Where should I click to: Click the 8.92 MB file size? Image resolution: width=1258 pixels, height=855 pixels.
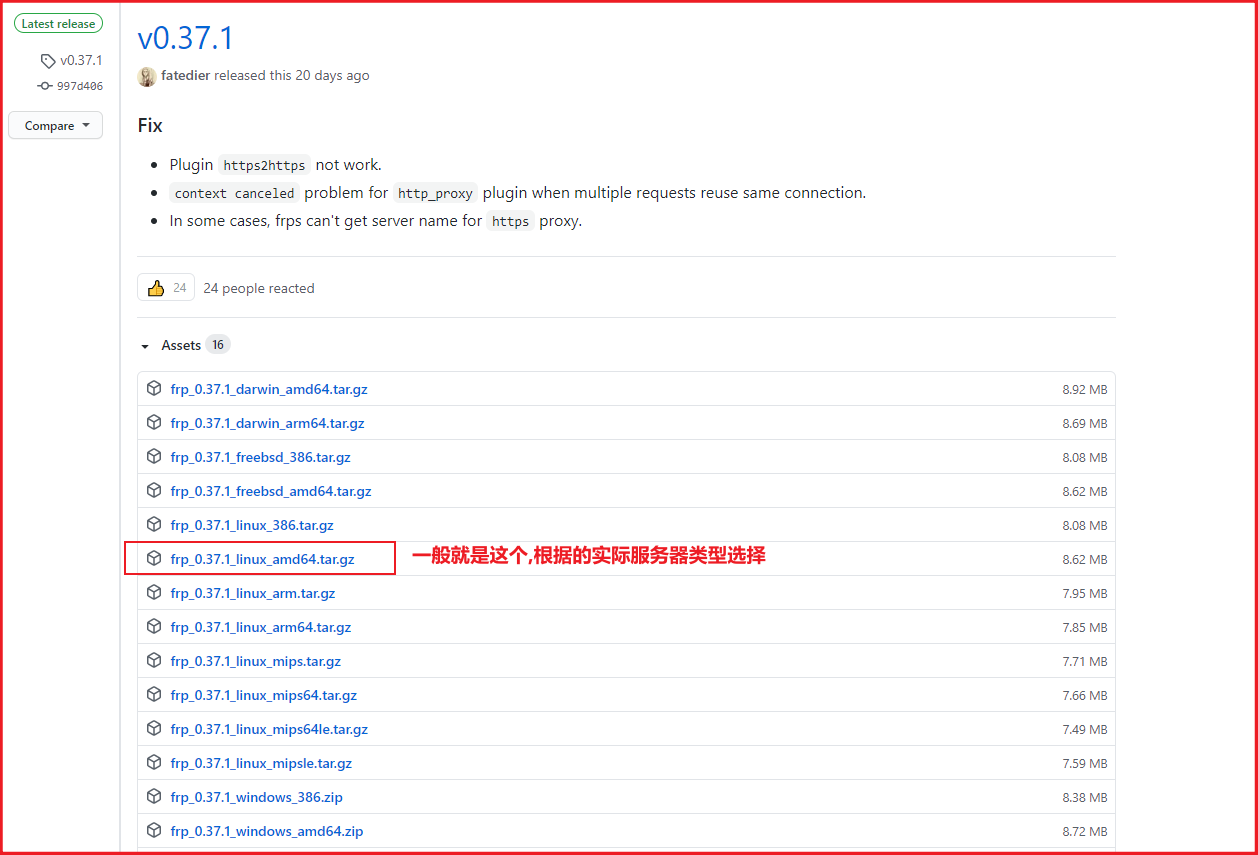point(1085,389)
